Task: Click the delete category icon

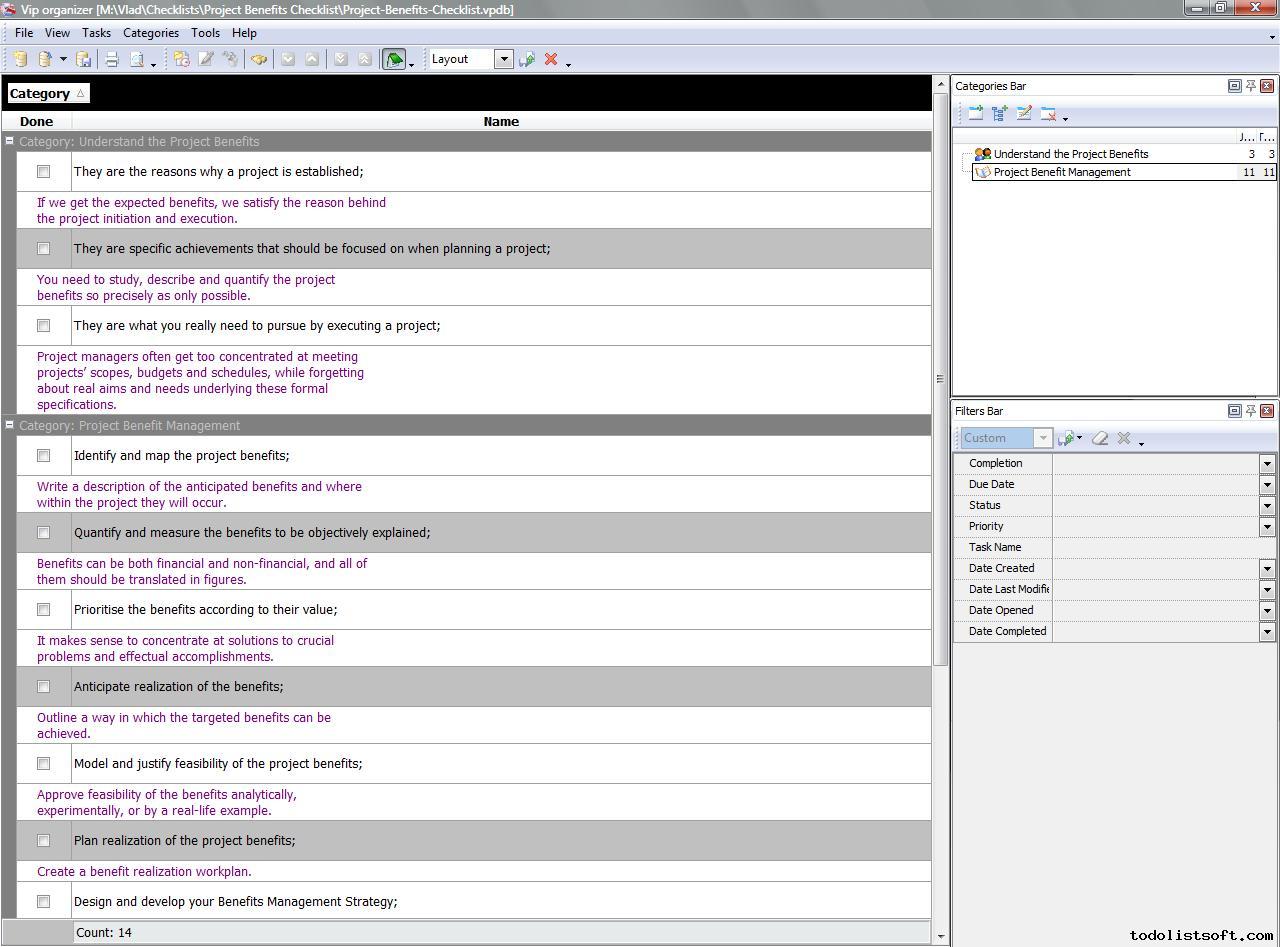Action: tap(1048, 114)
